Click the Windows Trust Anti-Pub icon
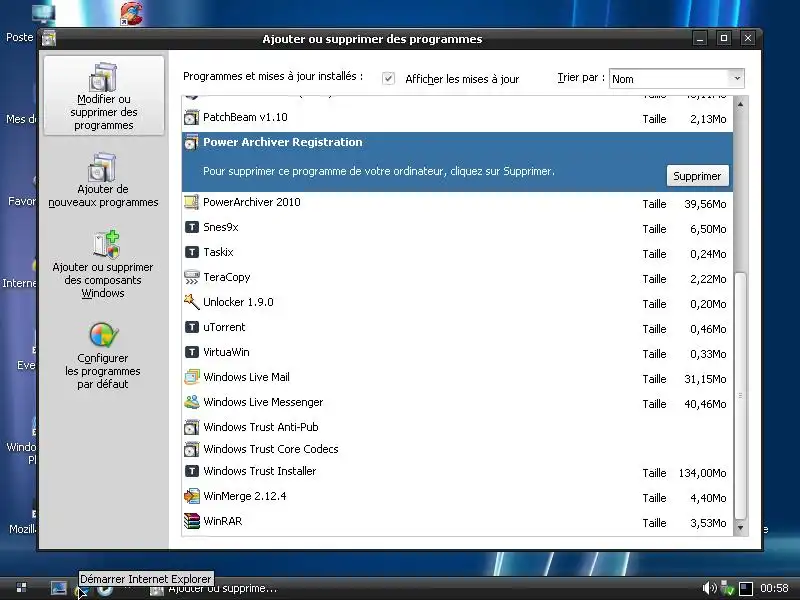 coord(191,427)
